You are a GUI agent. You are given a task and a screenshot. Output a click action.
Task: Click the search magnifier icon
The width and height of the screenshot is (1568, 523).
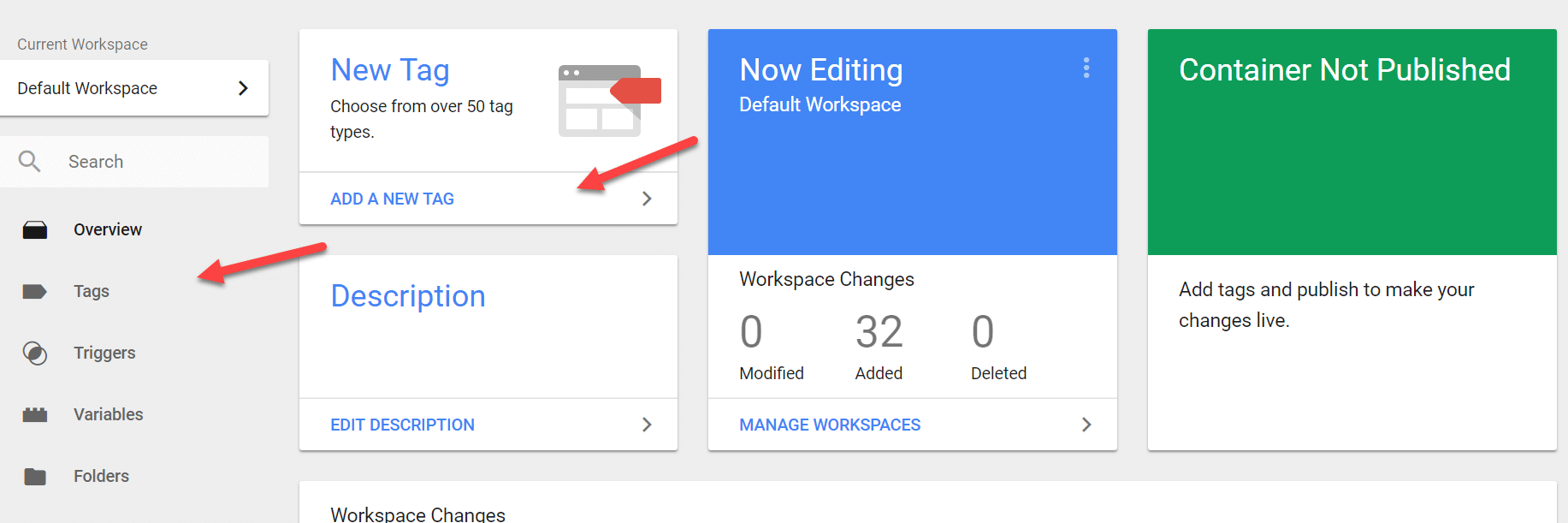point(30,161)
